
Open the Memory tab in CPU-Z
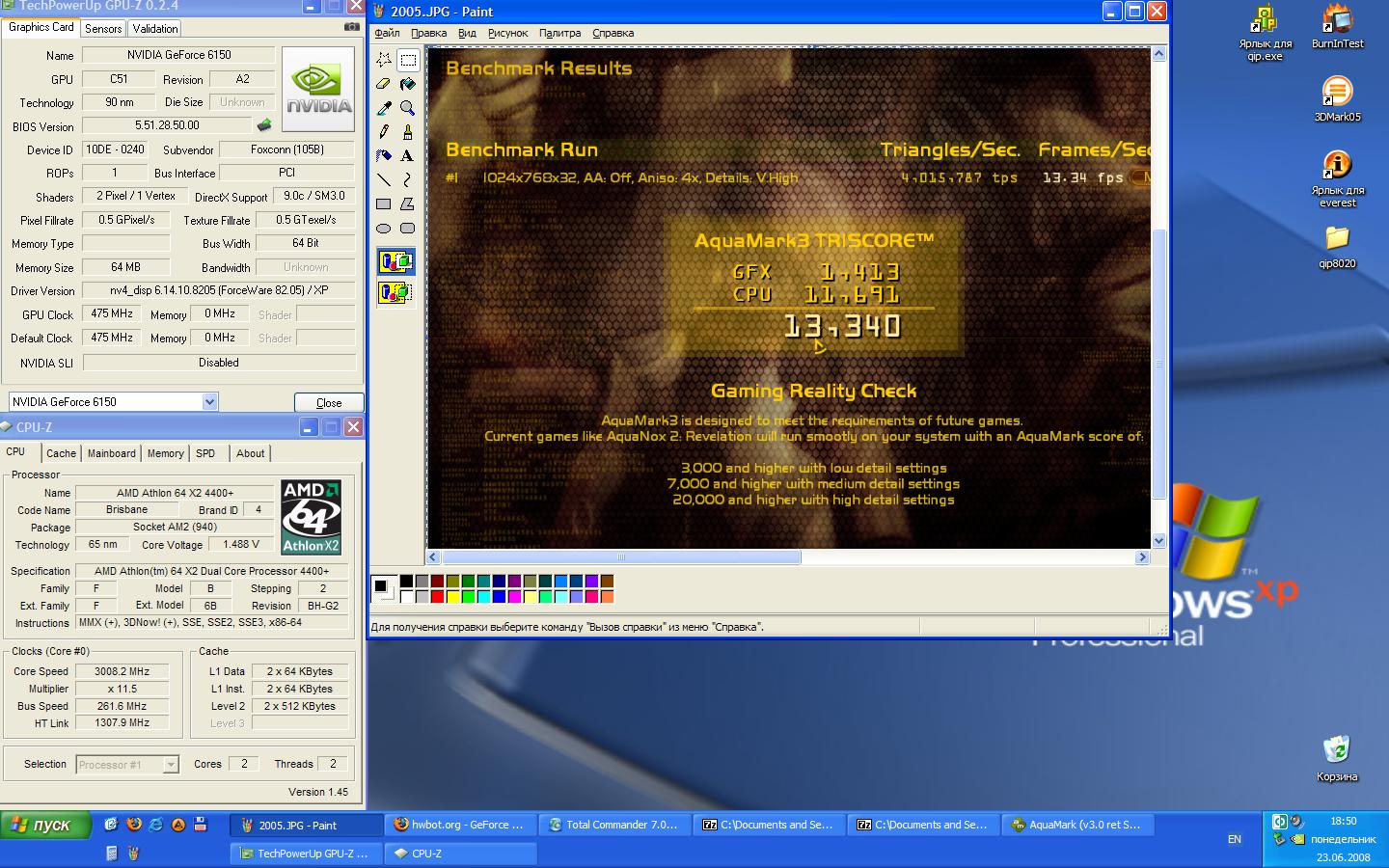coord(165,453)
